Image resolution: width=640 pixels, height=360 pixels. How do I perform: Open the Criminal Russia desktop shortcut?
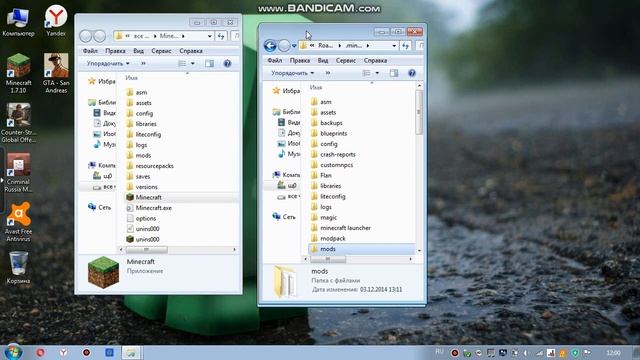pyautogui.click(x=18, y=173)
